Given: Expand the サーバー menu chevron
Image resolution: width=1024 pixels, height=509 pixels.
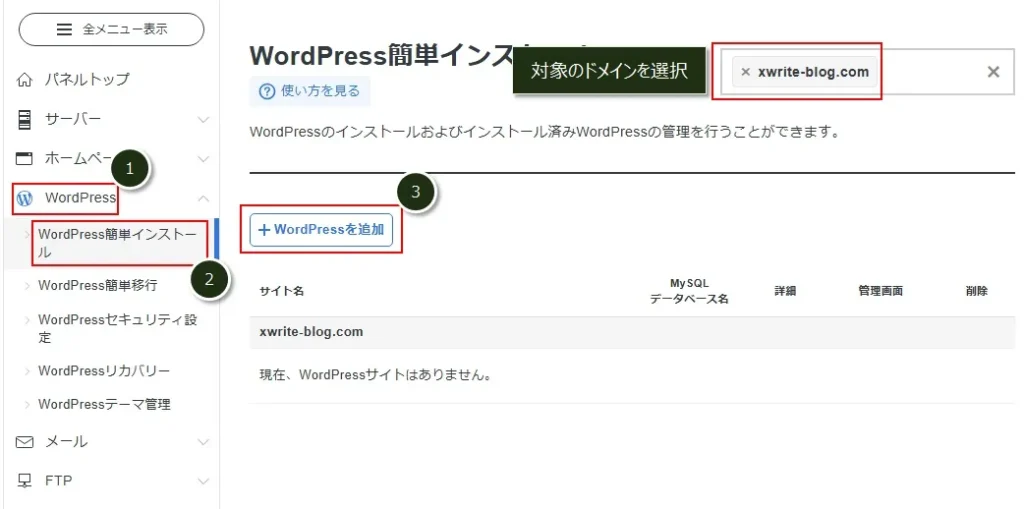Looking at the screenshot, I should coord(204,120).
